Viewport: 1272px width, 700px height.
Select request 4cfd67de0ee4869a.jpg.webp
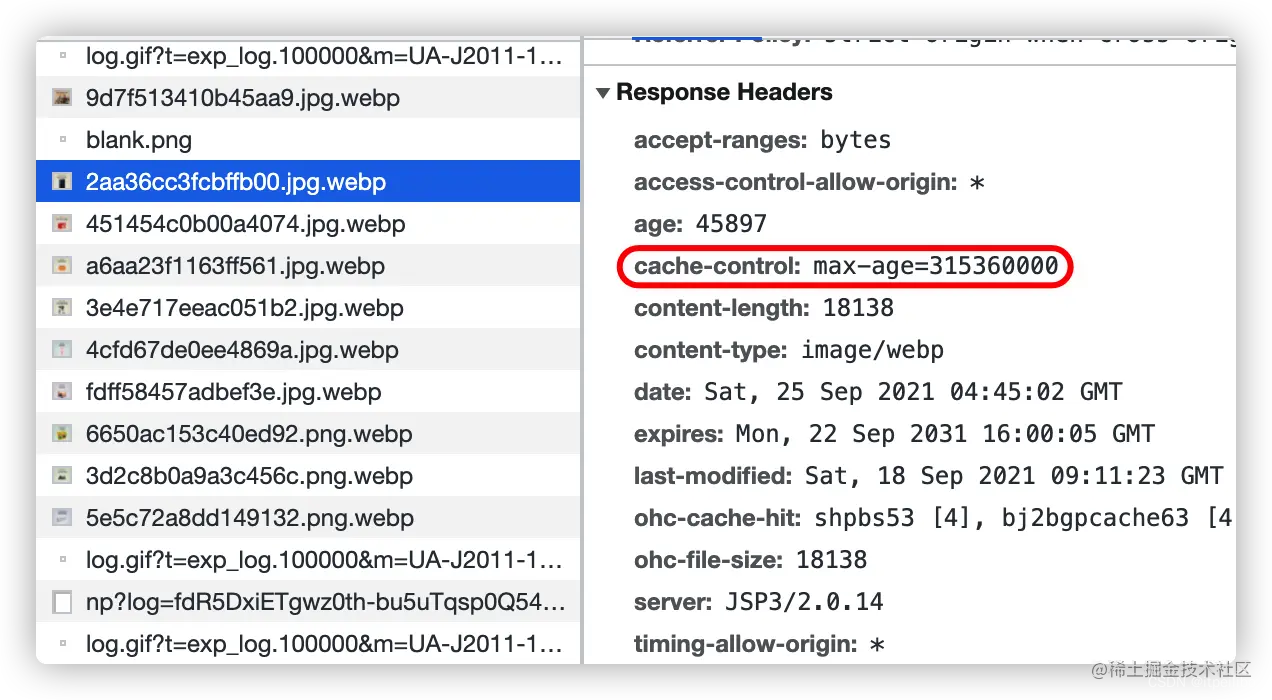(x=308, y=350)
